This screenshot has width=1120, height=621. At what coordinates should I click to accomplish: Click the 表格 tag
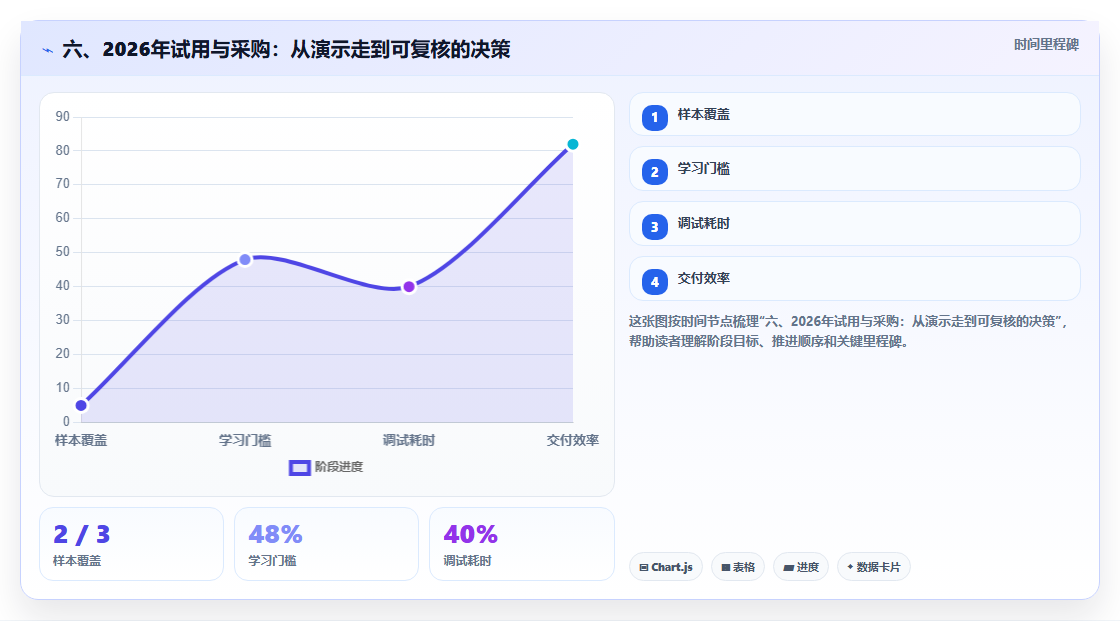[x=738, y=567]
